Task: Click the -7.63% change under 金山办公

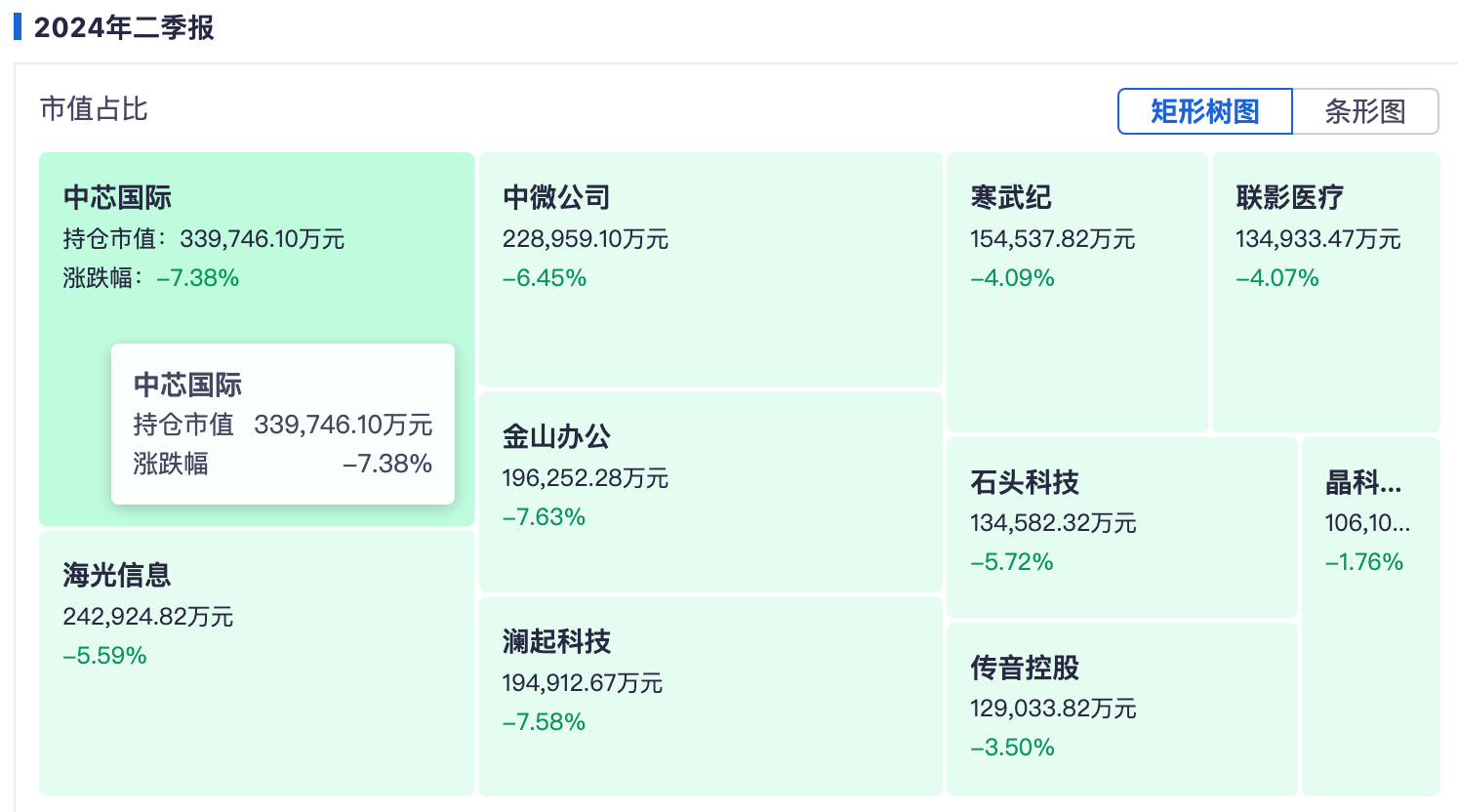Action: [544, 517]
